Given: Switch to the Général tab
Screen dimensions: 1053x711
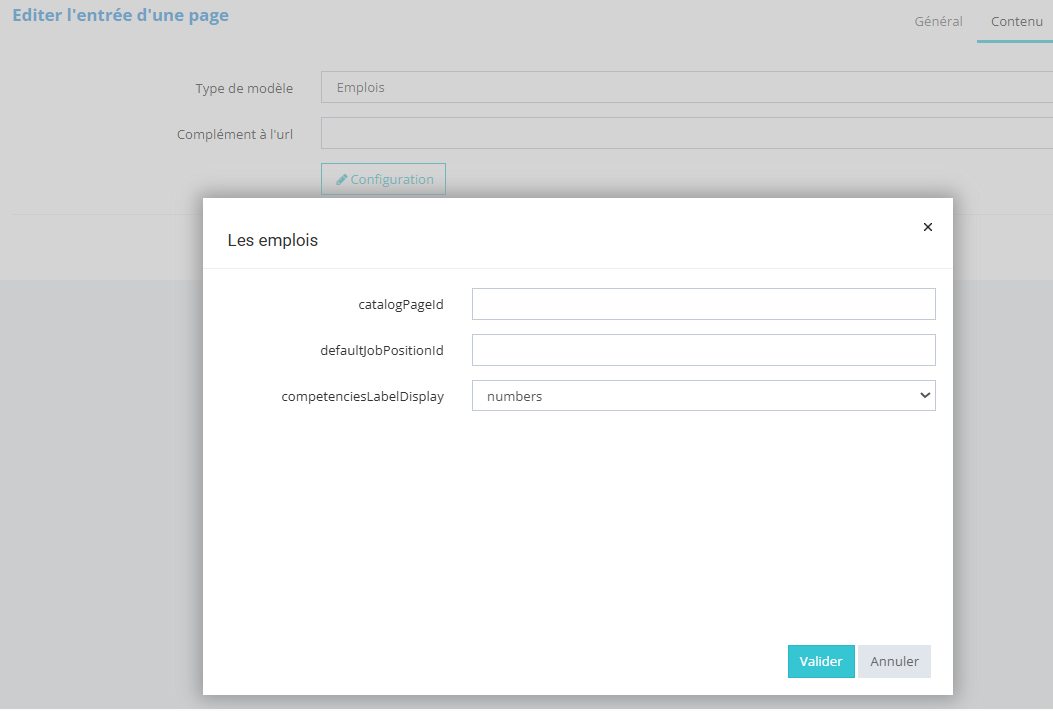Looking at the screenshot, I should (x=938, y=21).
